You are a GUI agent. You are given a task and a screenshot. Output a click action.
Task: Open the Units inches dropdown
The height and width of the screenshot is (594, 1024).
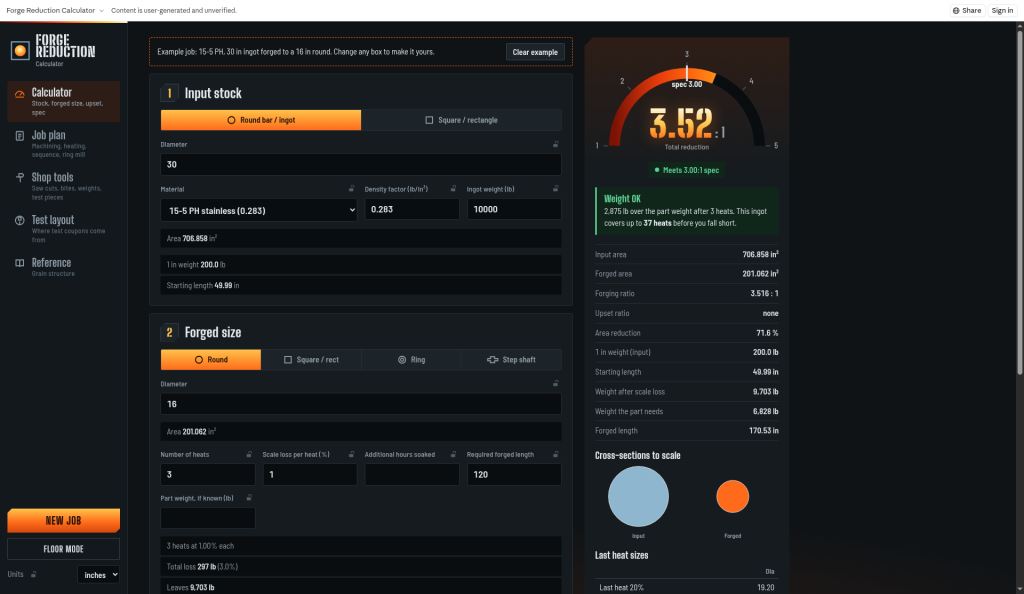coord(99,574)
